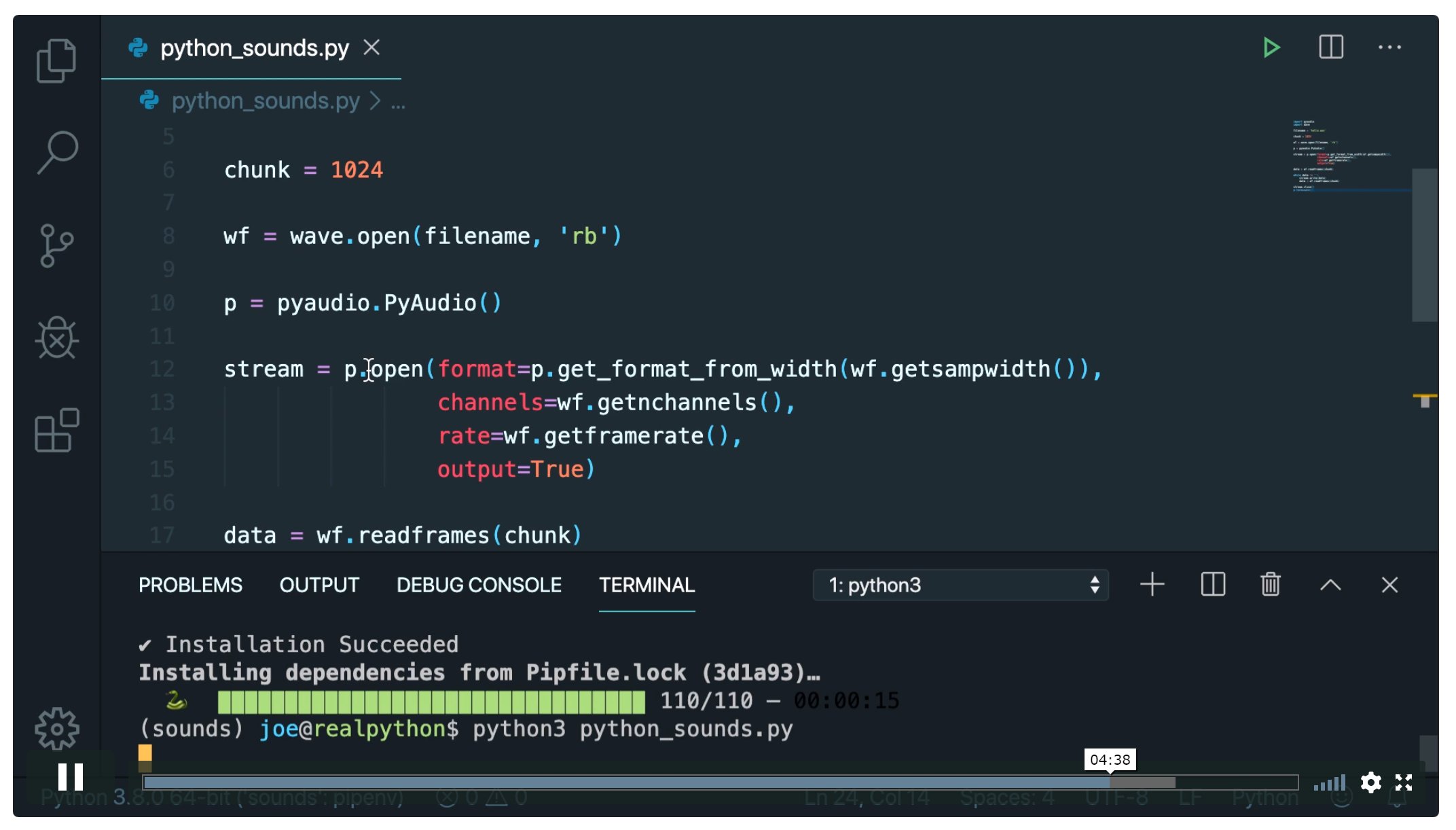
Task: Toggle fullscreen video mode
Action: coord(1404,782)
